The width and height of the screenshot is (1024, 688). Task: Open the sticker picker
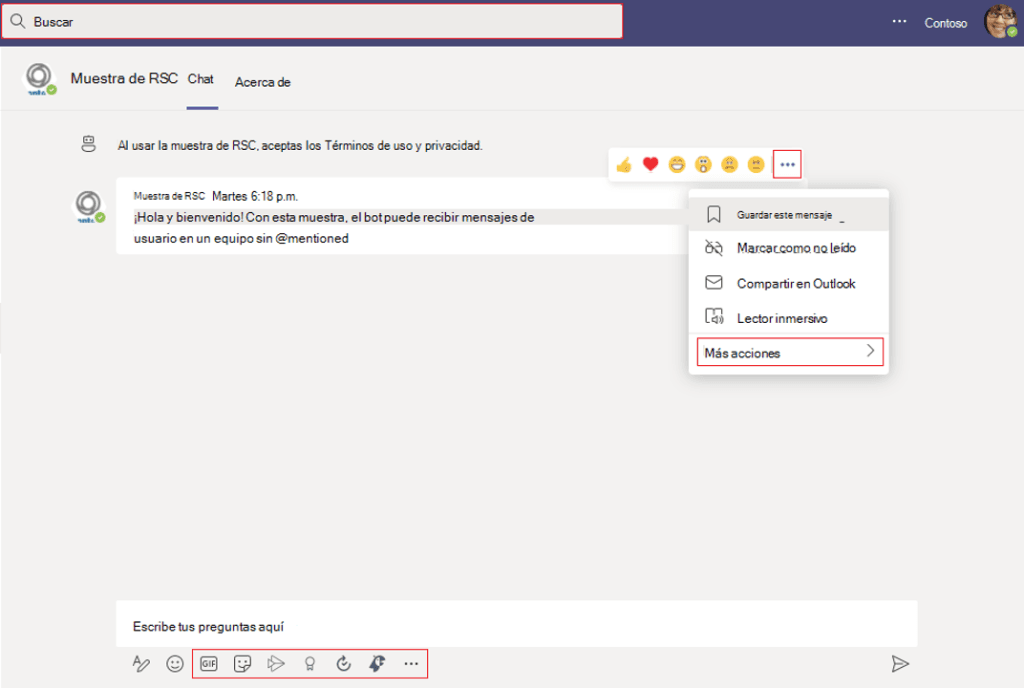tap(242, 664)
